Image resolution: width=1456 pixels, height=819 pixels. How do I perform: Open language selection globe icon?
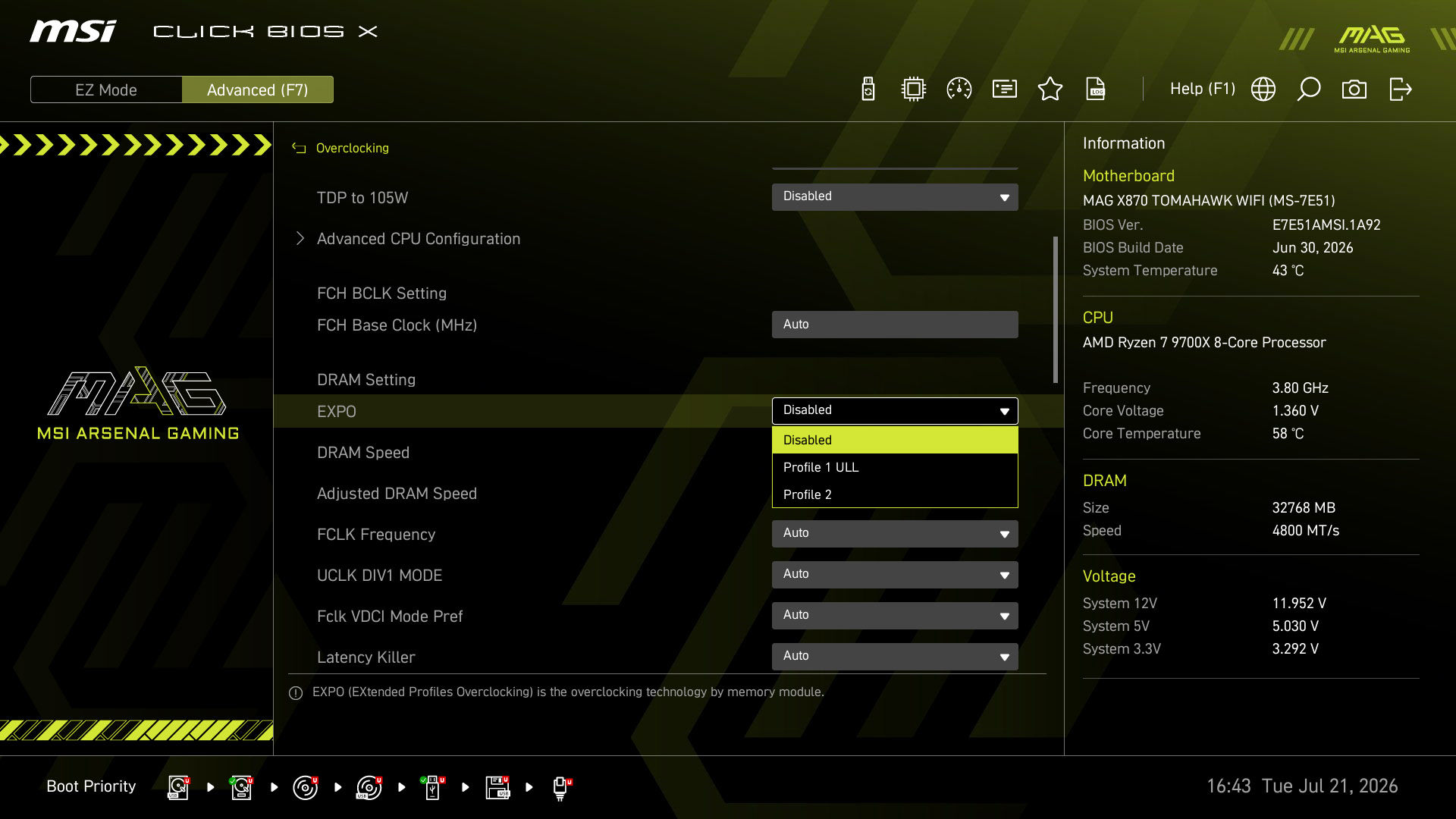pos(1263,89)
